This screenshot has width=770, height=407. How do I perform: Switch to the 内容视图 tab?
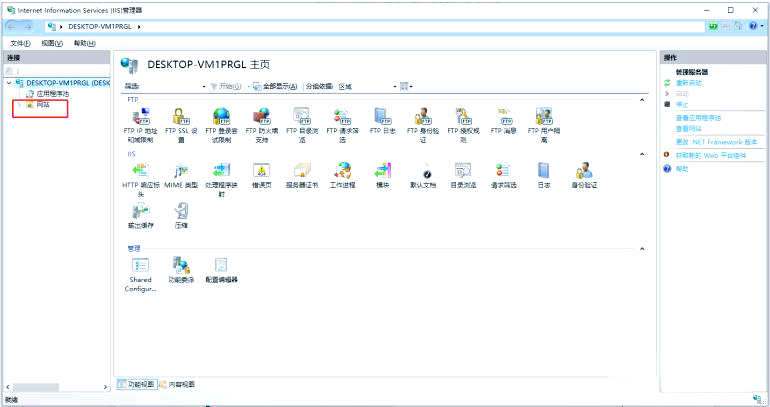[x=177, y=384]
